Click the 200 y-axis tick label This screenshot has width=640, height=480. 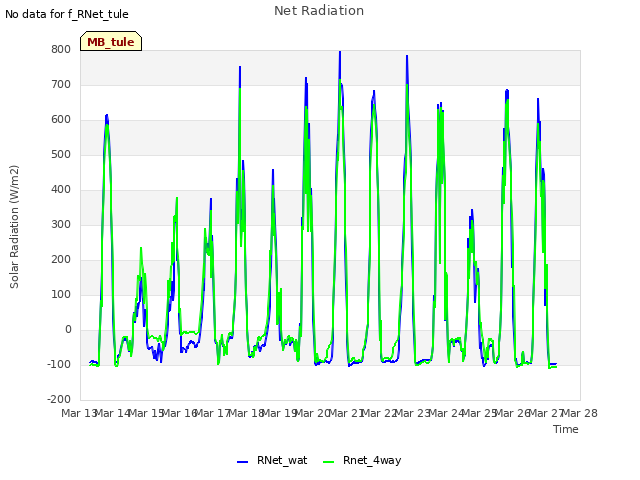61,260
